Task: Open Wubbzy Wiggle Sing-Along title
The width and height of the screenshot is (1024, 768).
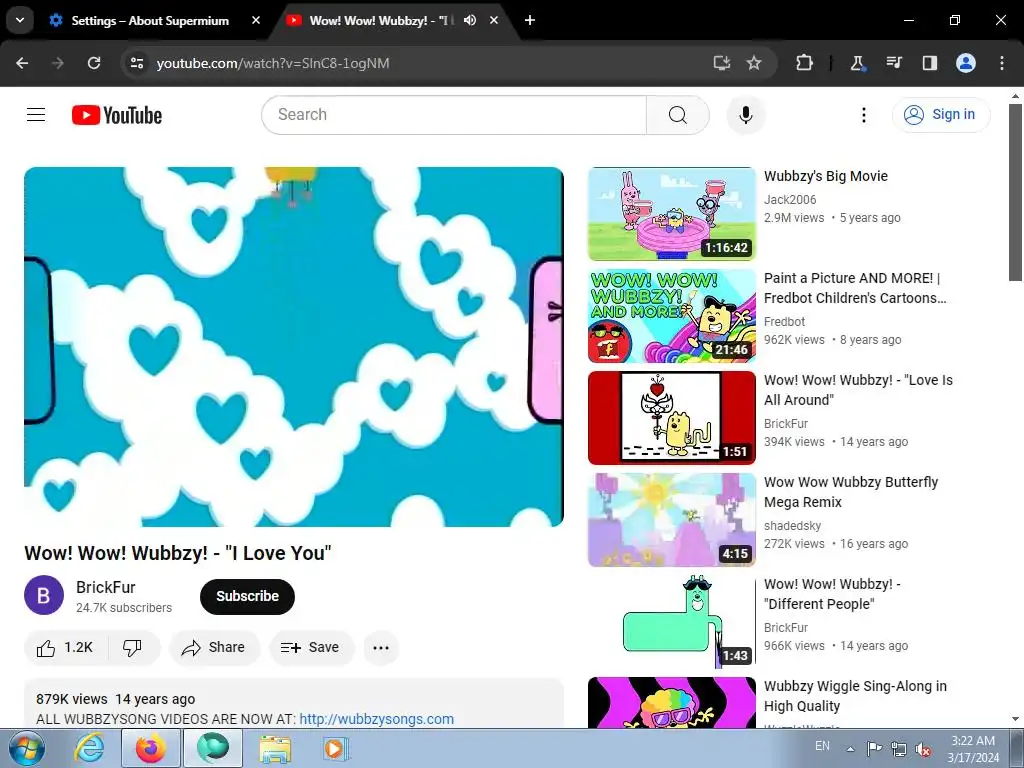Action: click(x=855, y=696)
